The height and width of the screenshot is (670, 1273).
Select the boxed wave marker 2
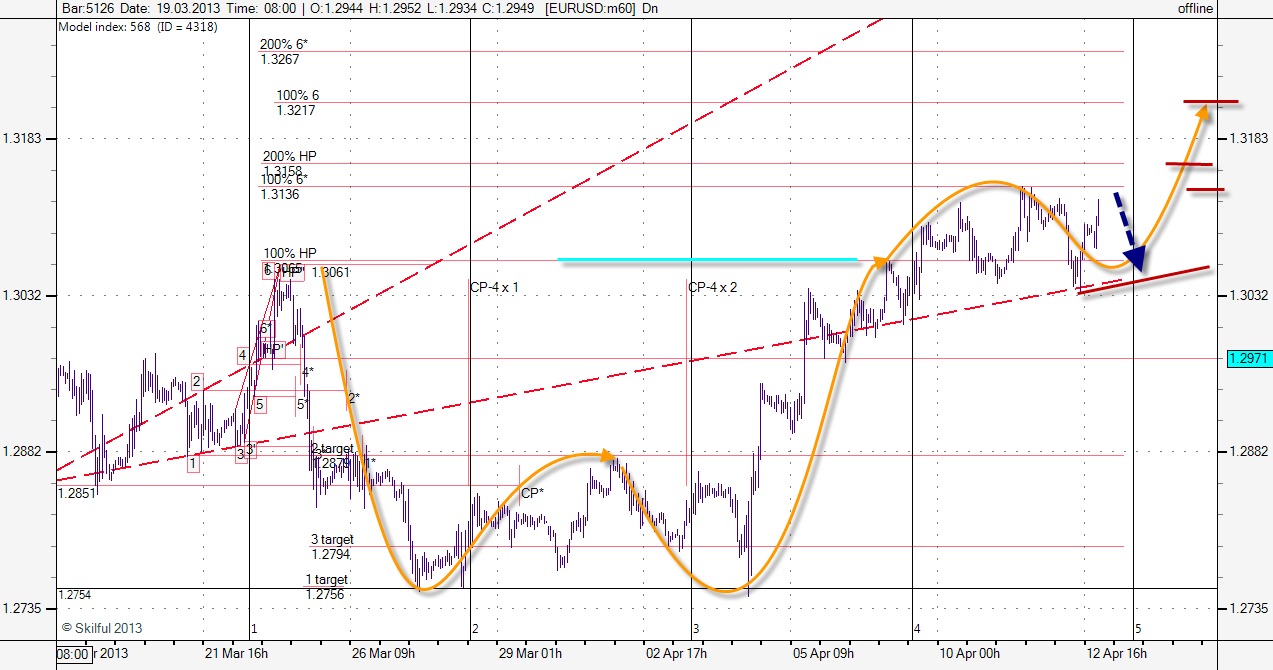click(197, 381)
